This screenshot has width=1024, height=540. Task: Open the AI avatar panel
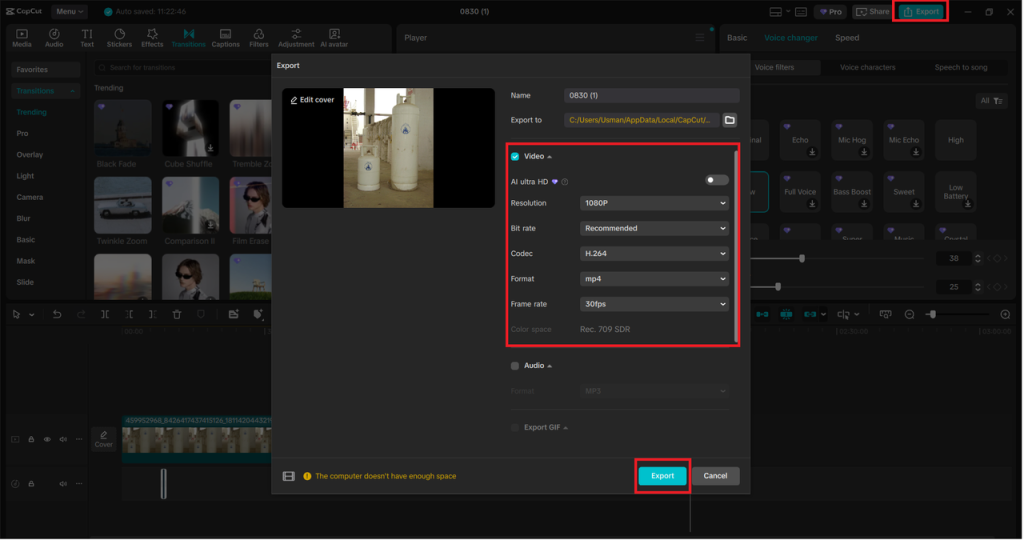click(334, 38)
